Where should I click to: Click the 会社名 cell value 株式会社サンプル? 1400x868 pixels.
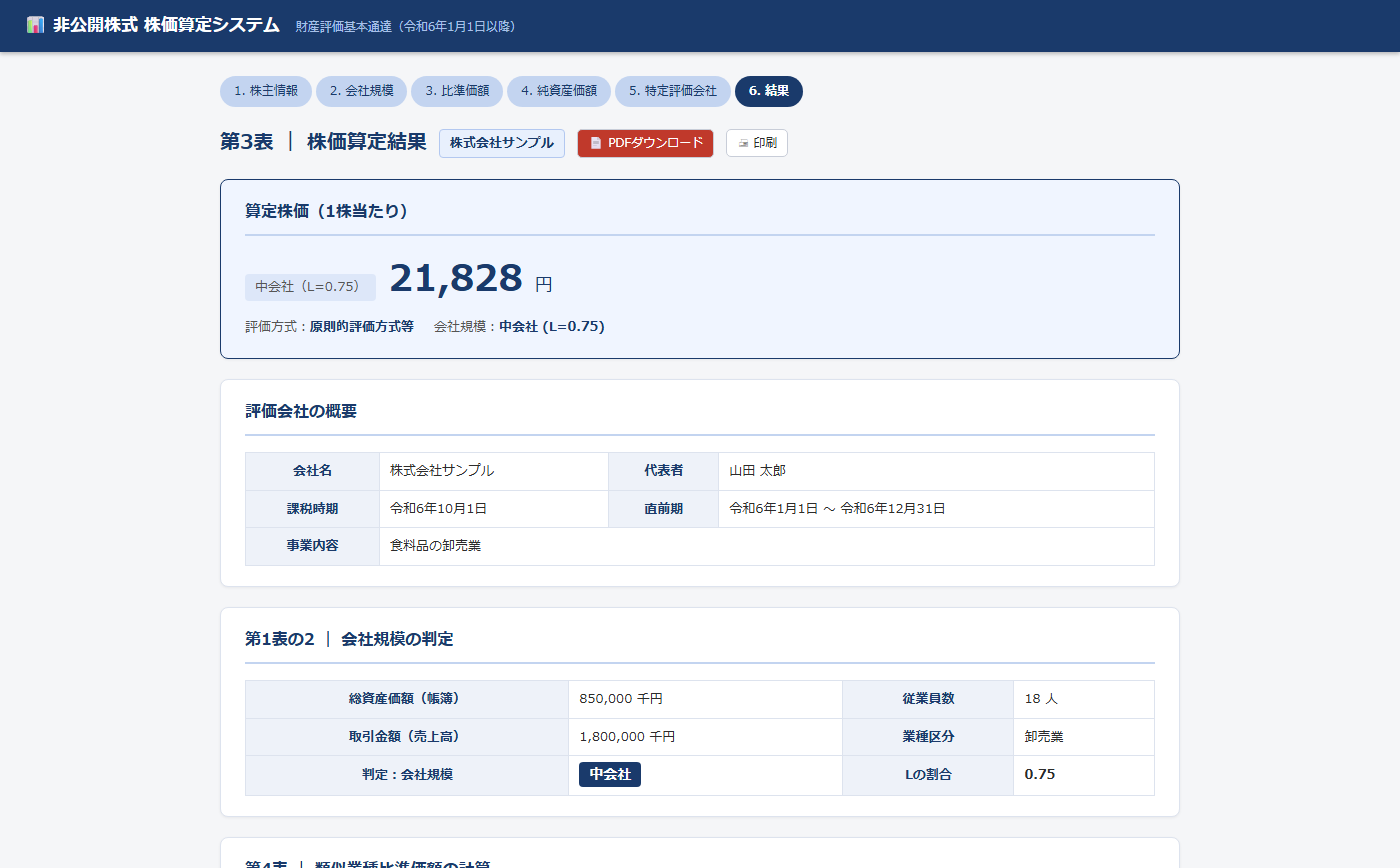click(442, 471)
